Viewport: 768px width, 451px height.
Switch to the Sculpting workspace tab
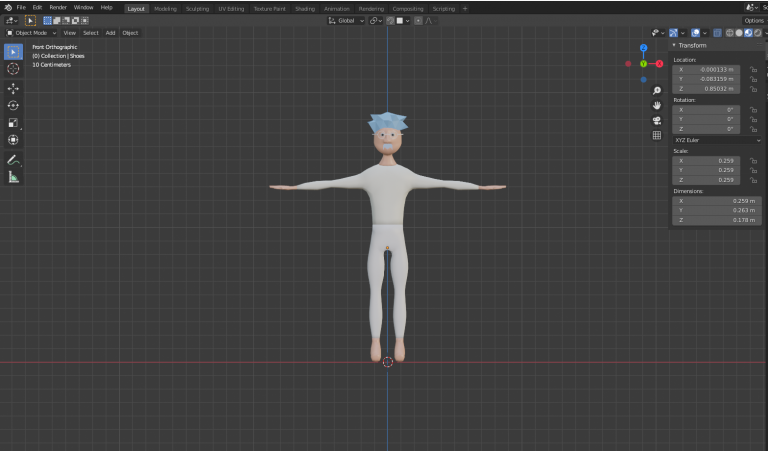click(x=197, y=8)
